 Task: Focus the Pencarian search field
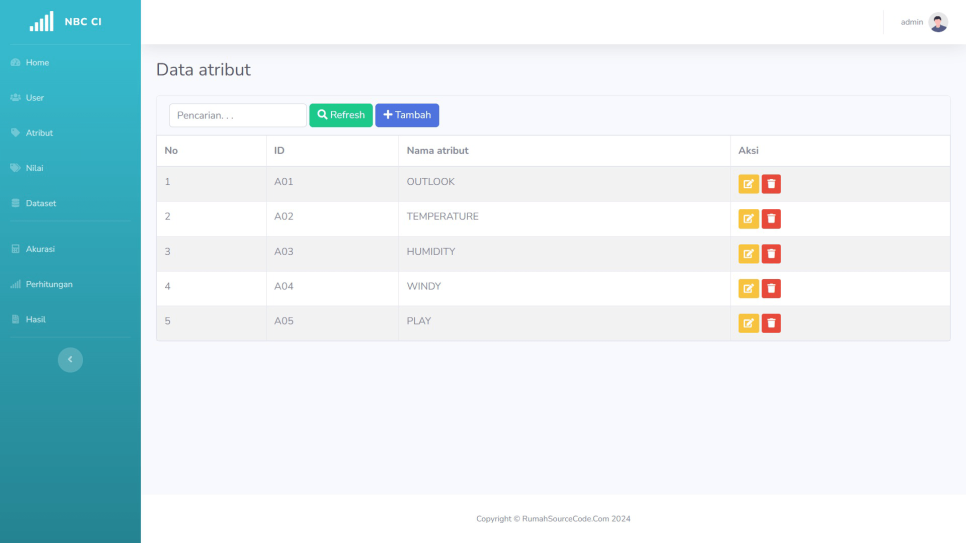coord(237,115)
